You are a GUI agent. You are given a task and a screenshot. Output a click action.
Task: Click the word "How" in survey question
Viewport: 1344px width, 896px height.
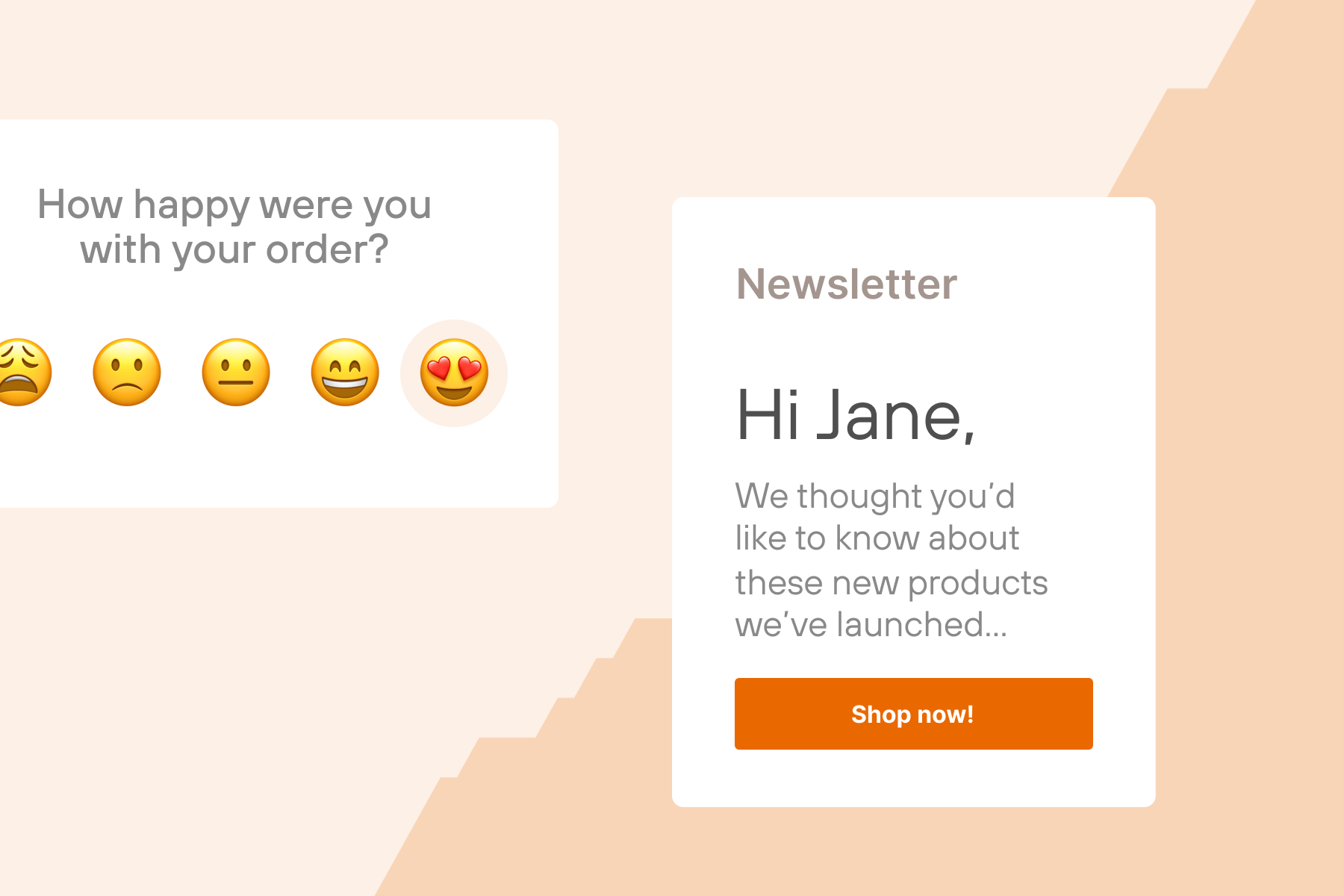click(x=80, y=205)
